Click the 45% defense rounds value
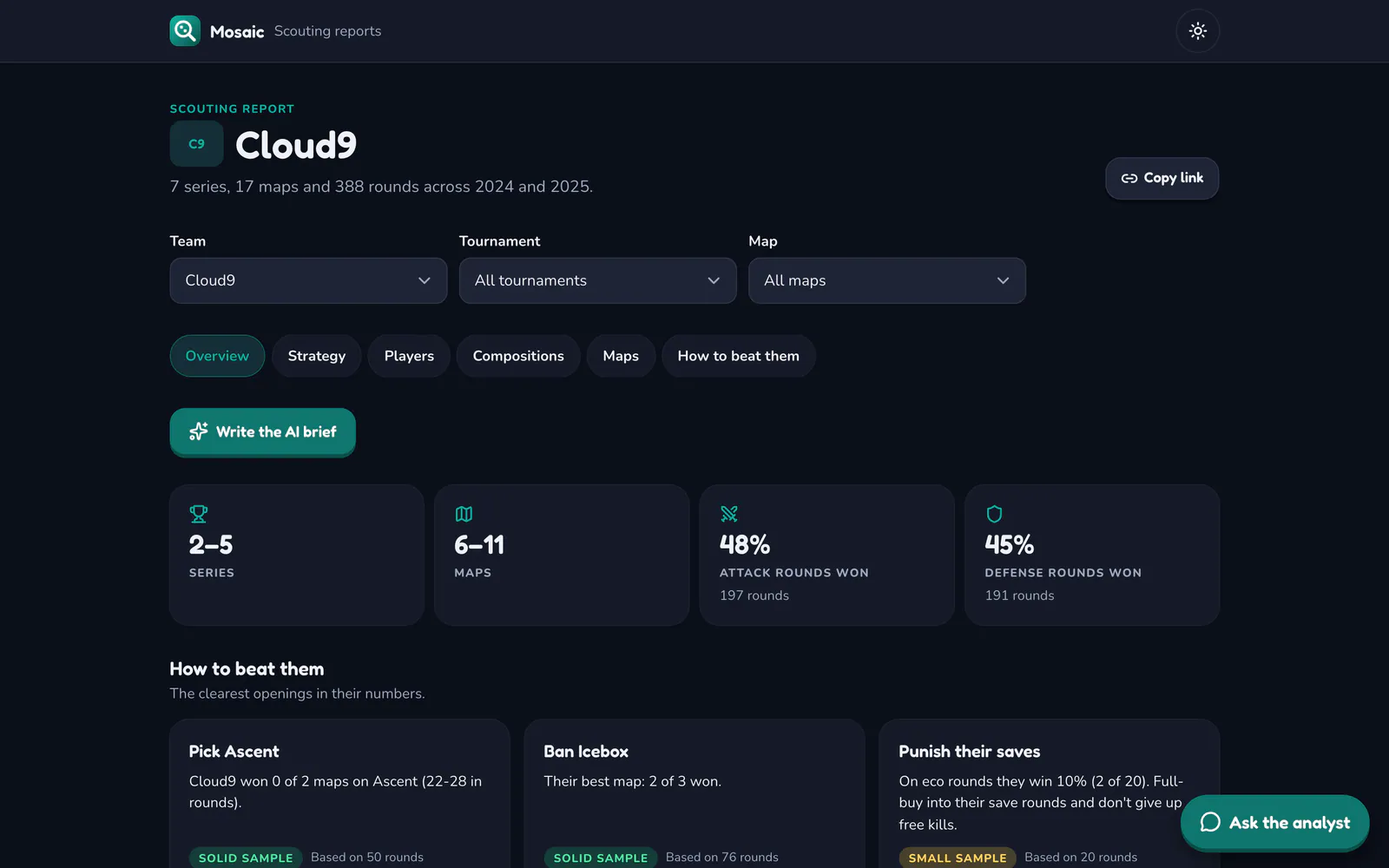 [x=1010, y=545]
